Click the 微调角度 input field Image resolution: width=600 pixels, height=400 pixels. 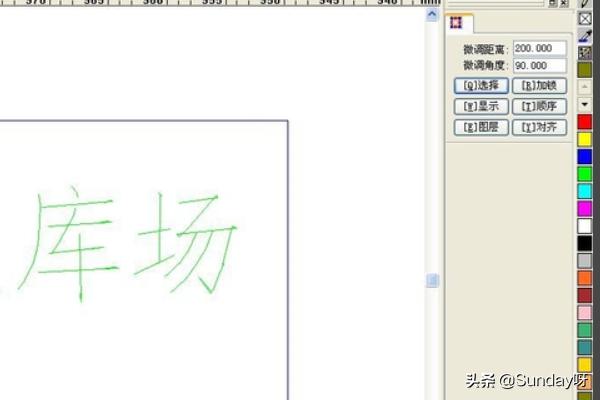pyautogui.click(x=540, y=66)
